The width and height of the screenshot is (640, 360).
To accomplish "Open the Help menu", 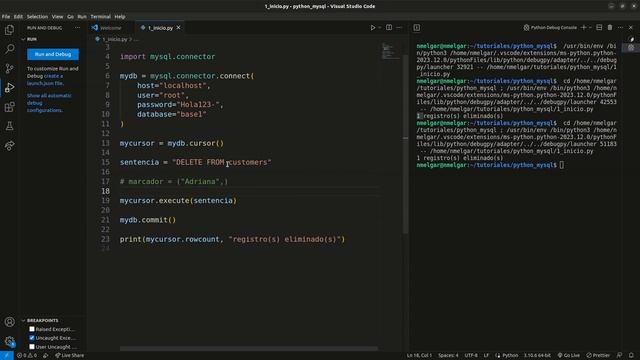I will 120,17.
